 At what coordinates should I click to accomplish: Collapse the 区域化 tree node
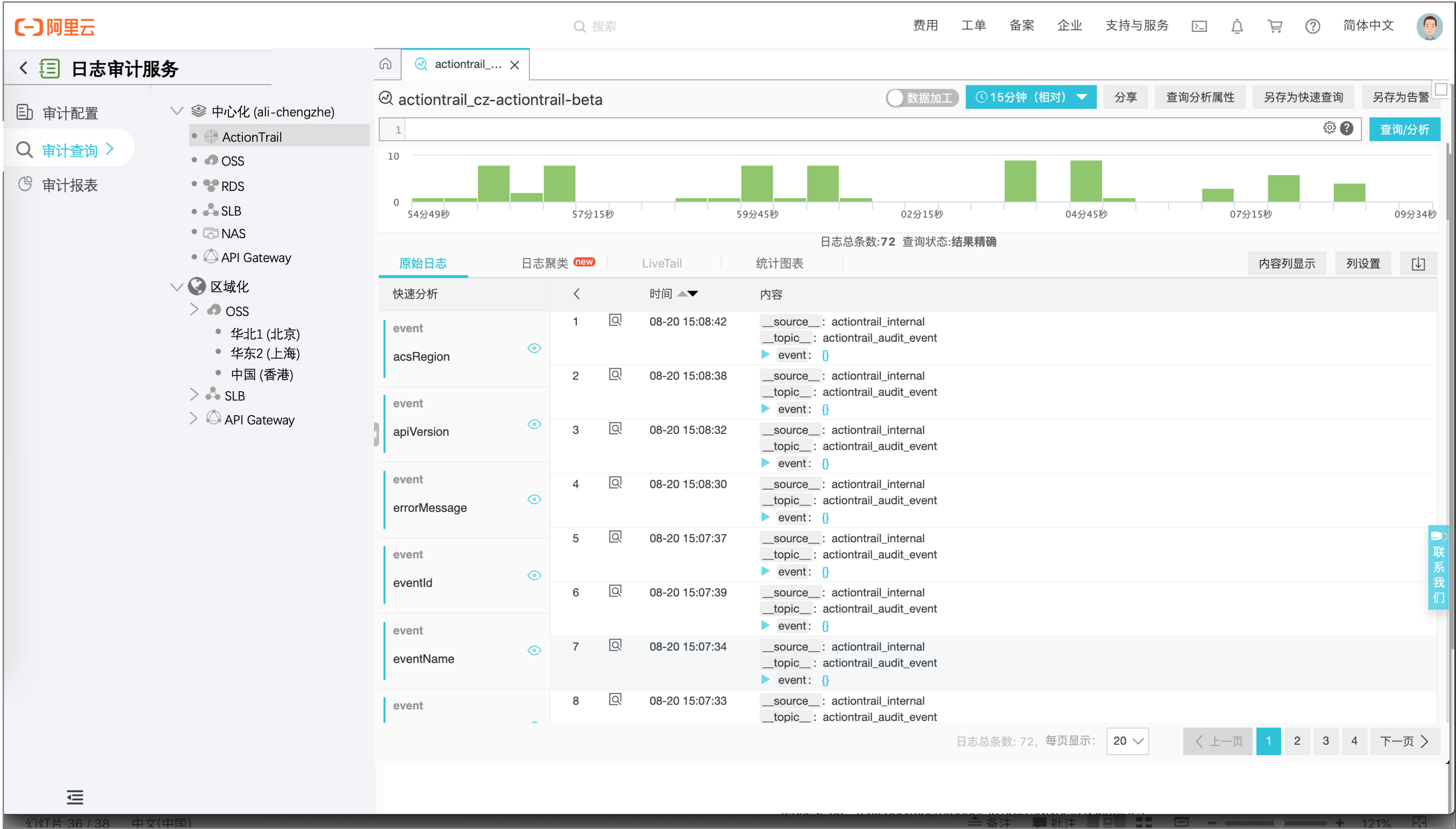coord(177,287)
